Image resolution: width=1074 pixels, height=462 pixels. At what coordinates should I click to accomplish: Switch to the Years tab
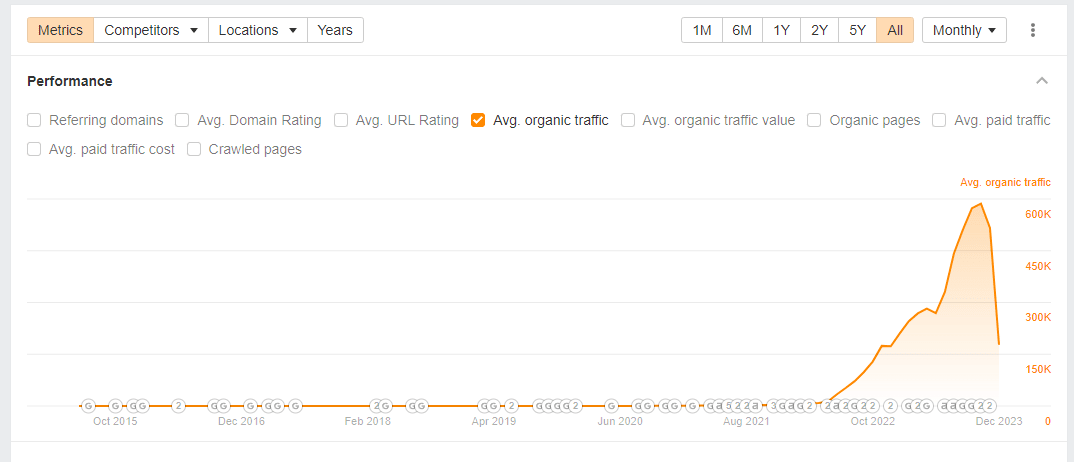pyautogui.click(x=335, y=30)
